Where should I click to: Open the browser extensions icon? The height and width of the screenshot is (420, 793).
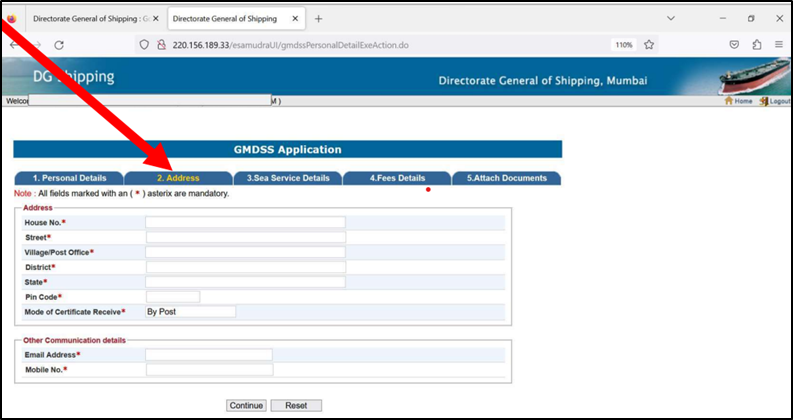pos(757,45)
